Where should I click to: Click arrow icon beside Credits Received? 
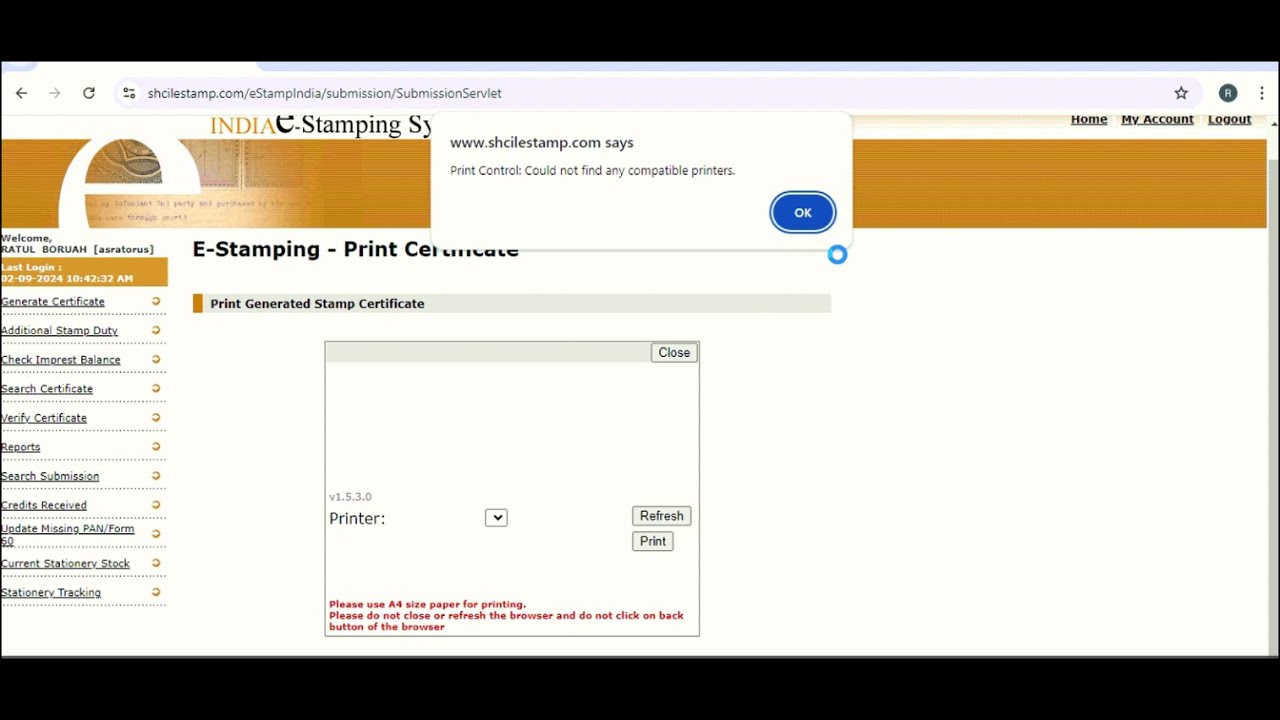tap(156, 504)
